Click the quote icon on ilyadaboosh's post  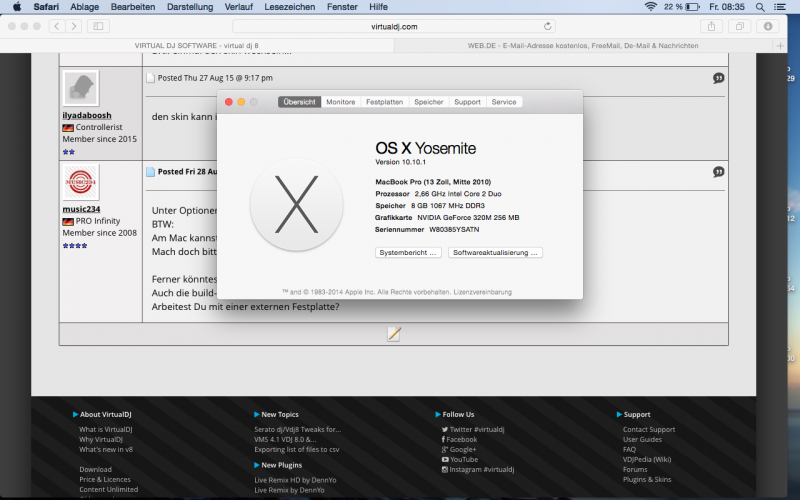(x=718, y=78)
